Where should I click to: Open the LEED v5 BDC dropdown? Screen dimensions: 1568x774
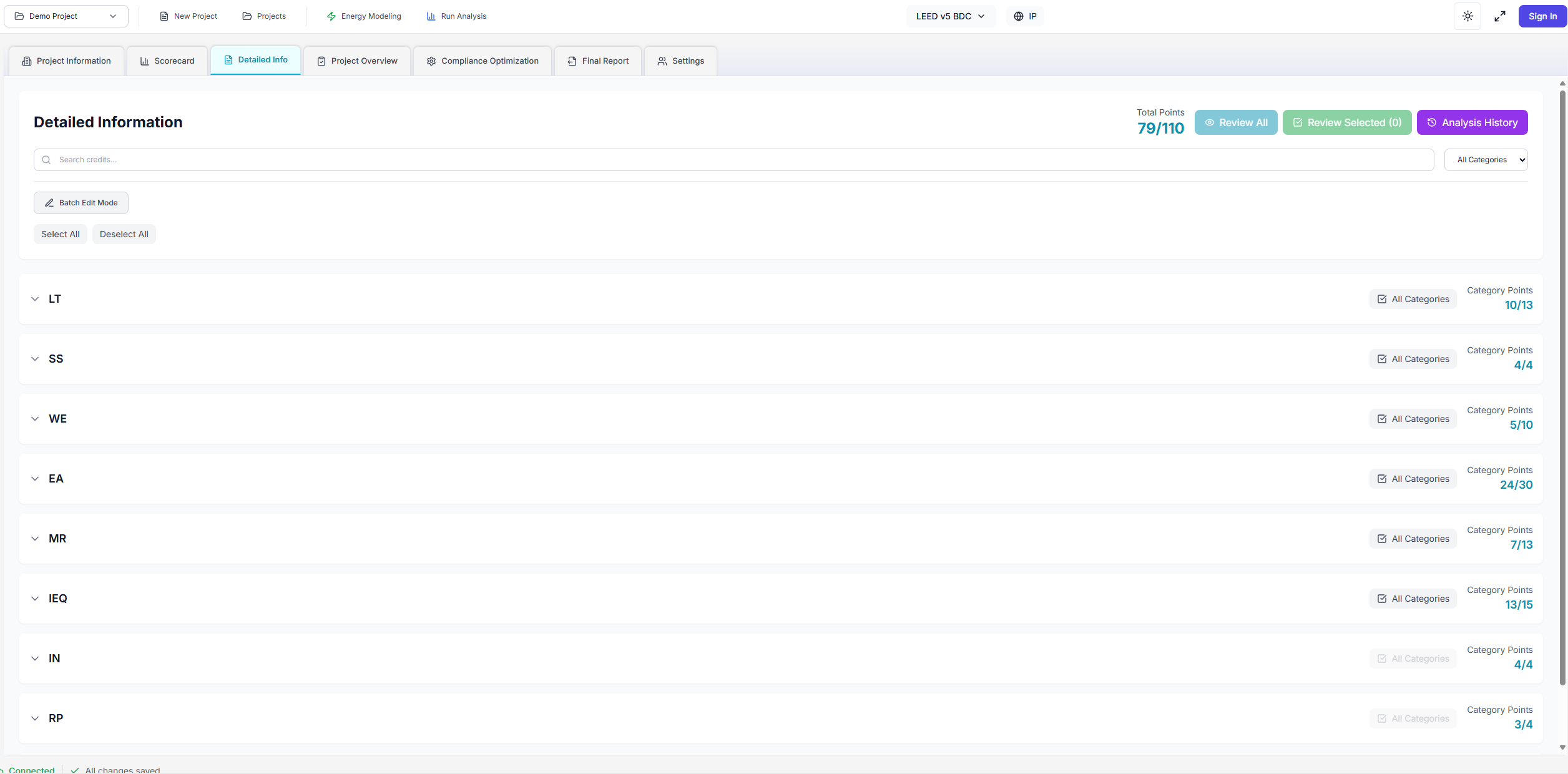pos(950,16)
